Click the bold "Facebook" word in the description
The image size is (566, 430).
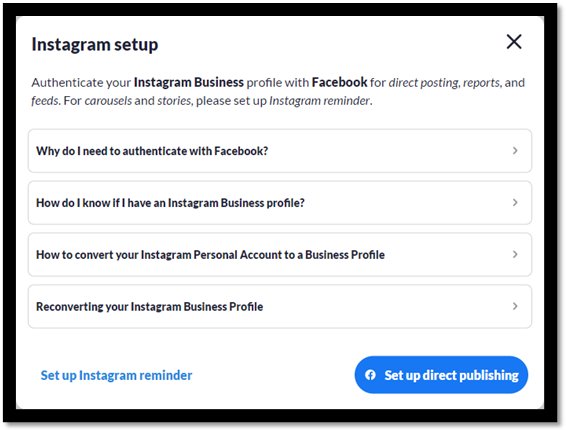[339, 82]
